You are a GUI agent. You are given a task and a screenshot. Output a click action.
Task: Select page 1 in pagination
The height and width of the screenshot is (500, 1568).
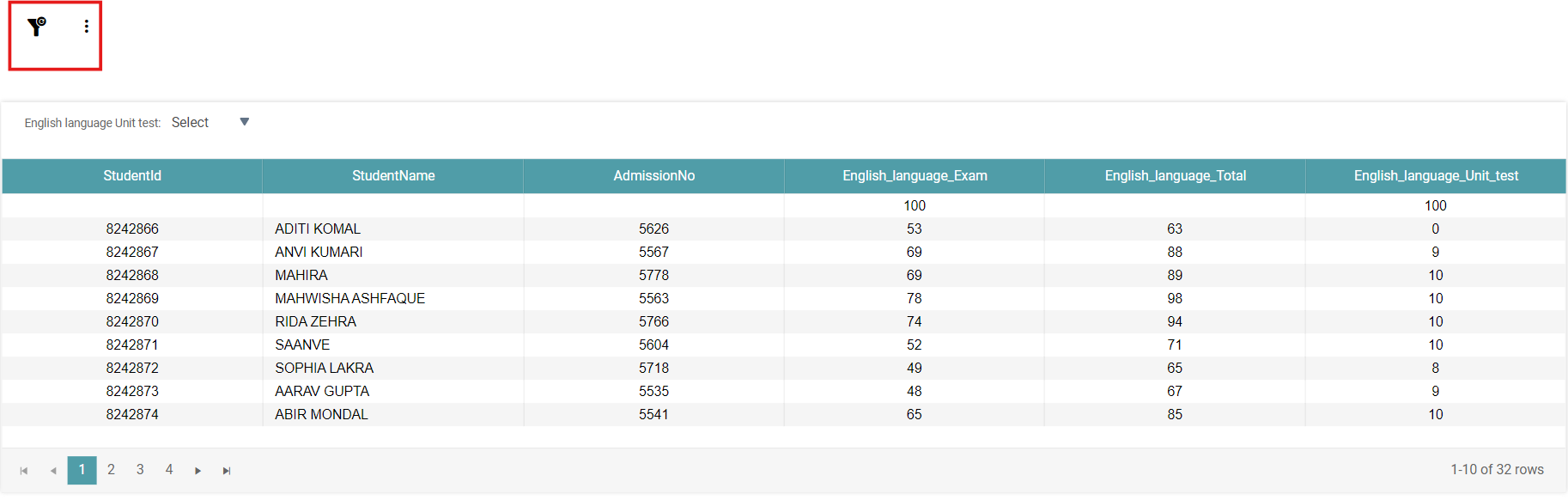(82, 470)
